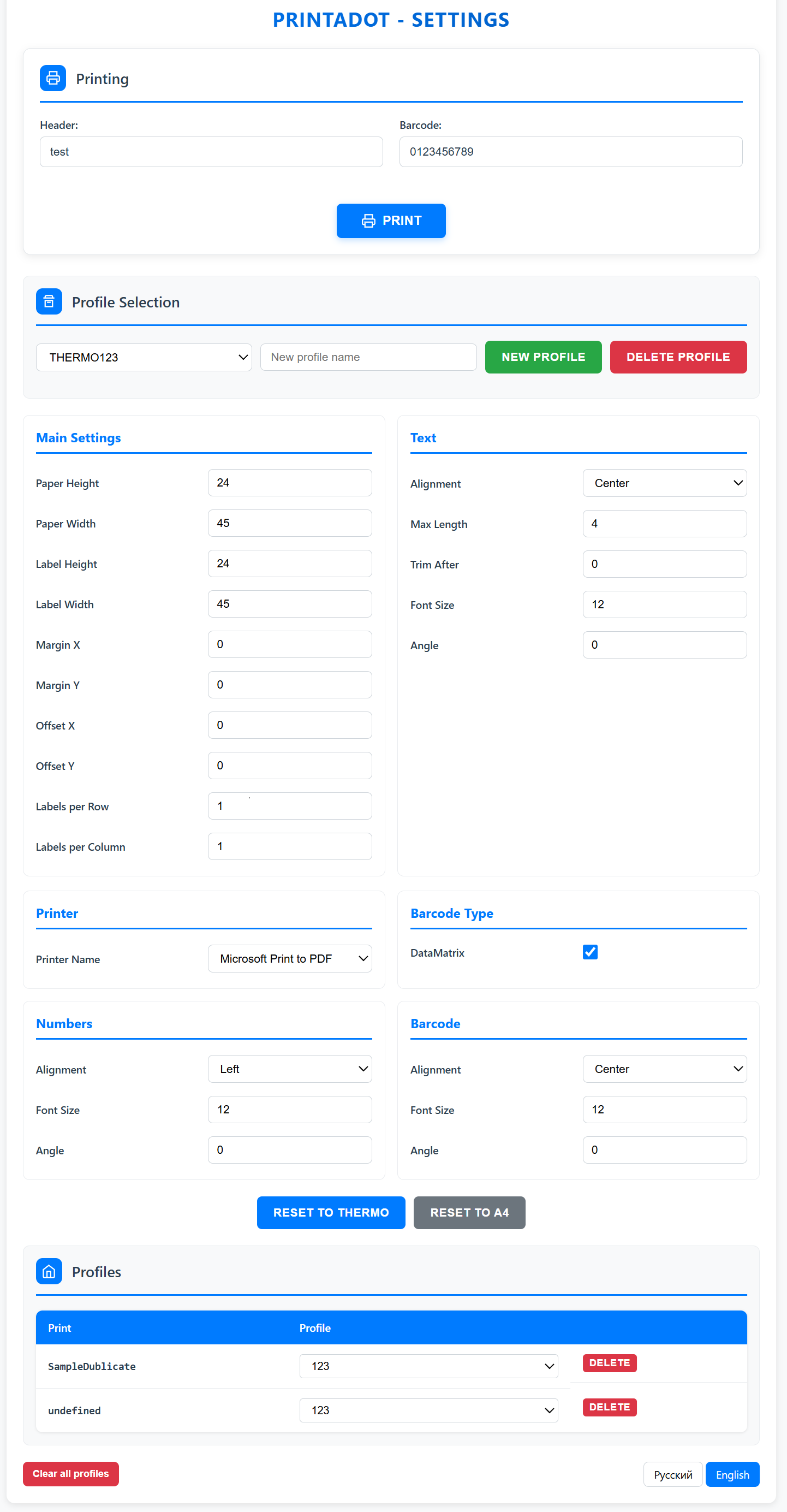Open the THERMO123 profile dropdown
The width and height of the screenshot is (787, 1512).
tap(144, 358)
